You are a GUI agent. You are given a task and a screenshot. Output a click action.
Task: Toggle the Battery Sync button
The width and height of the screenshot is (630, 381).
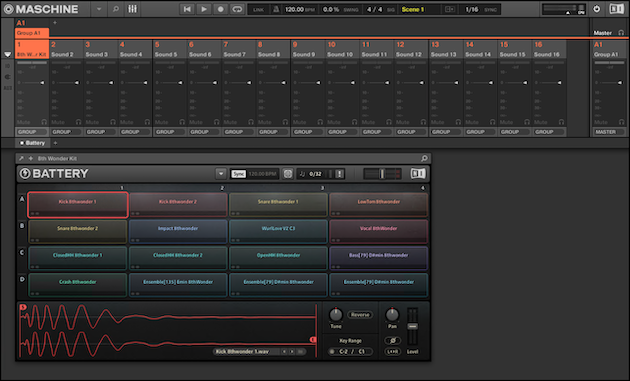238,174
